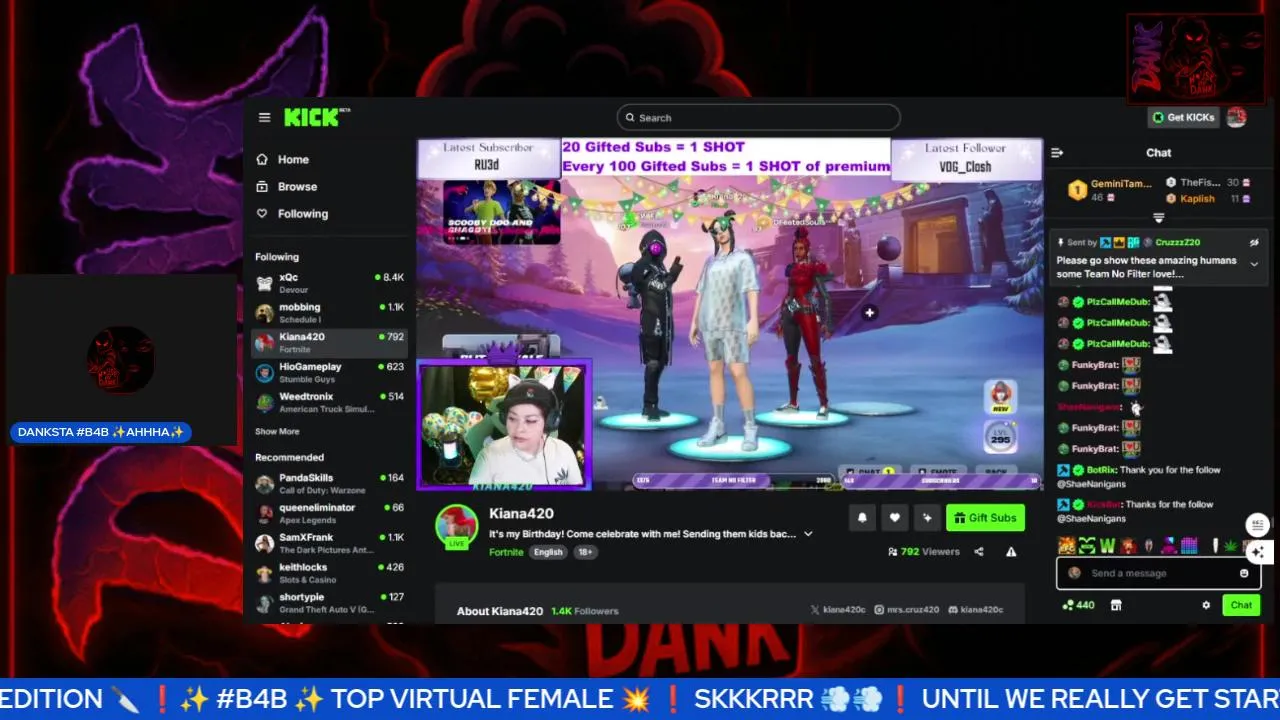This screenshot has width=1280, height=720.
Task: Click the Search input field
Action: point(758,117)
